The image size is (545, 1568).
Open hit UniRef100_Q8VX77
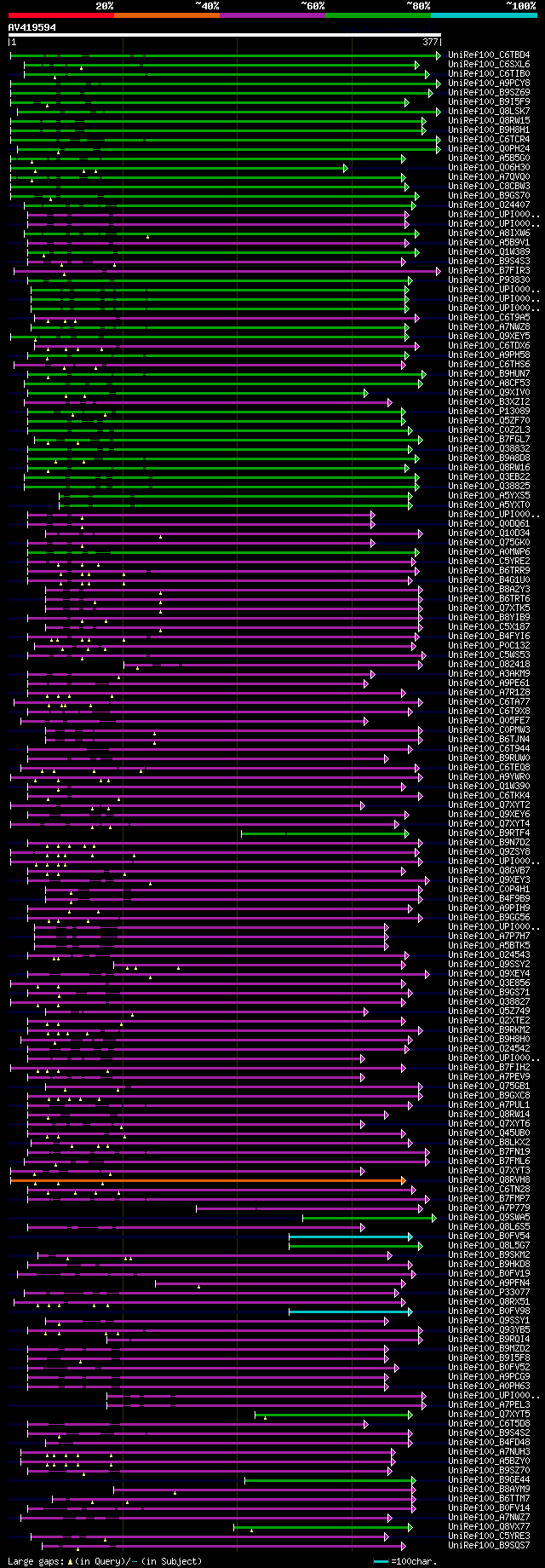pyautogui.click(x=489, y=1527)
